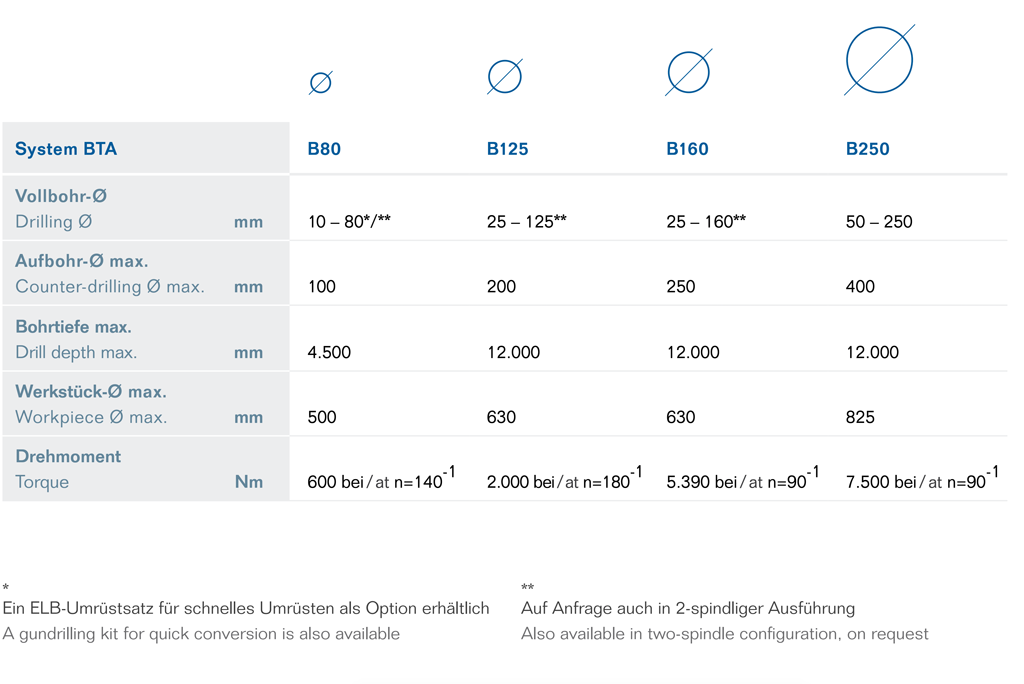1024x684 pixels.
Task: Click the Werkstück-Ø max. row label
Action: pos(146,404)
